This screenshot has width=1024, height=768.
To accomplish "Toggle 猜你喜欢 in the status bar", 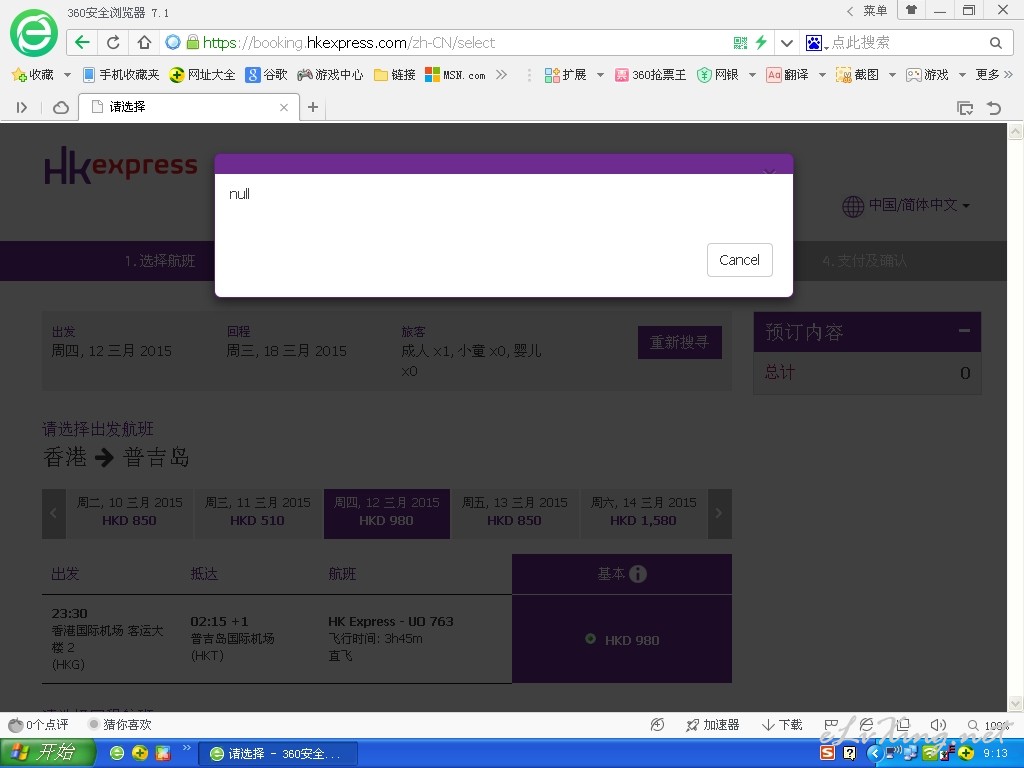I will click(x=120, y=725).
